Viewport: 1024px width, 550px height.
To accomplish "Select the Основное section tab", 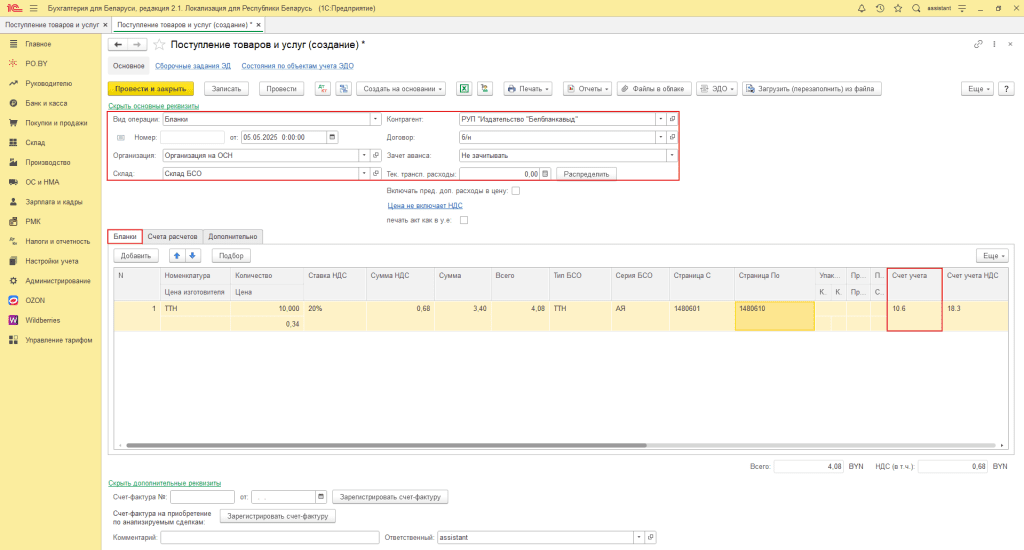I will (129, 66).
